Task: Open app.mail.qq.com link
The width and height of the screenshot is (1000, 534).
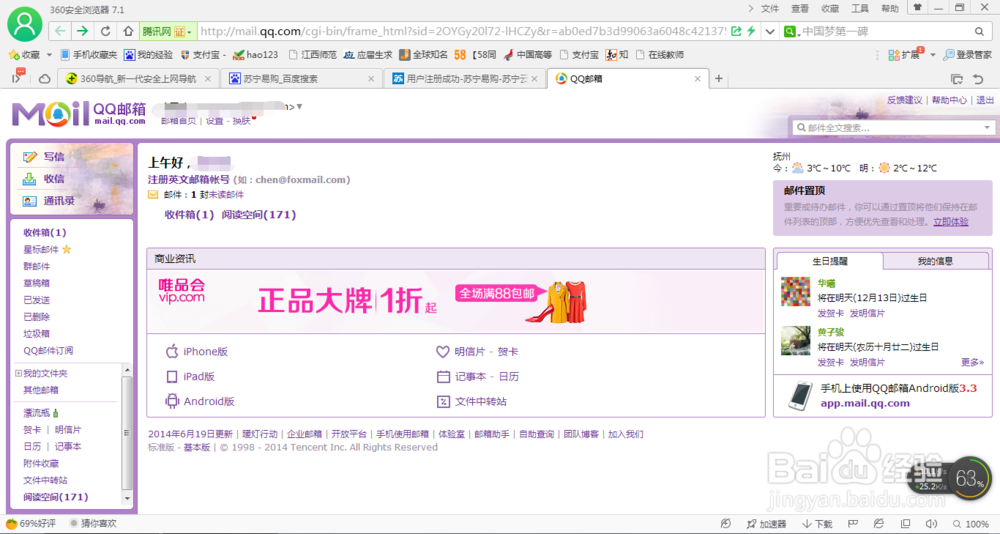Action: pyautogui.click(x=865, y=403)
